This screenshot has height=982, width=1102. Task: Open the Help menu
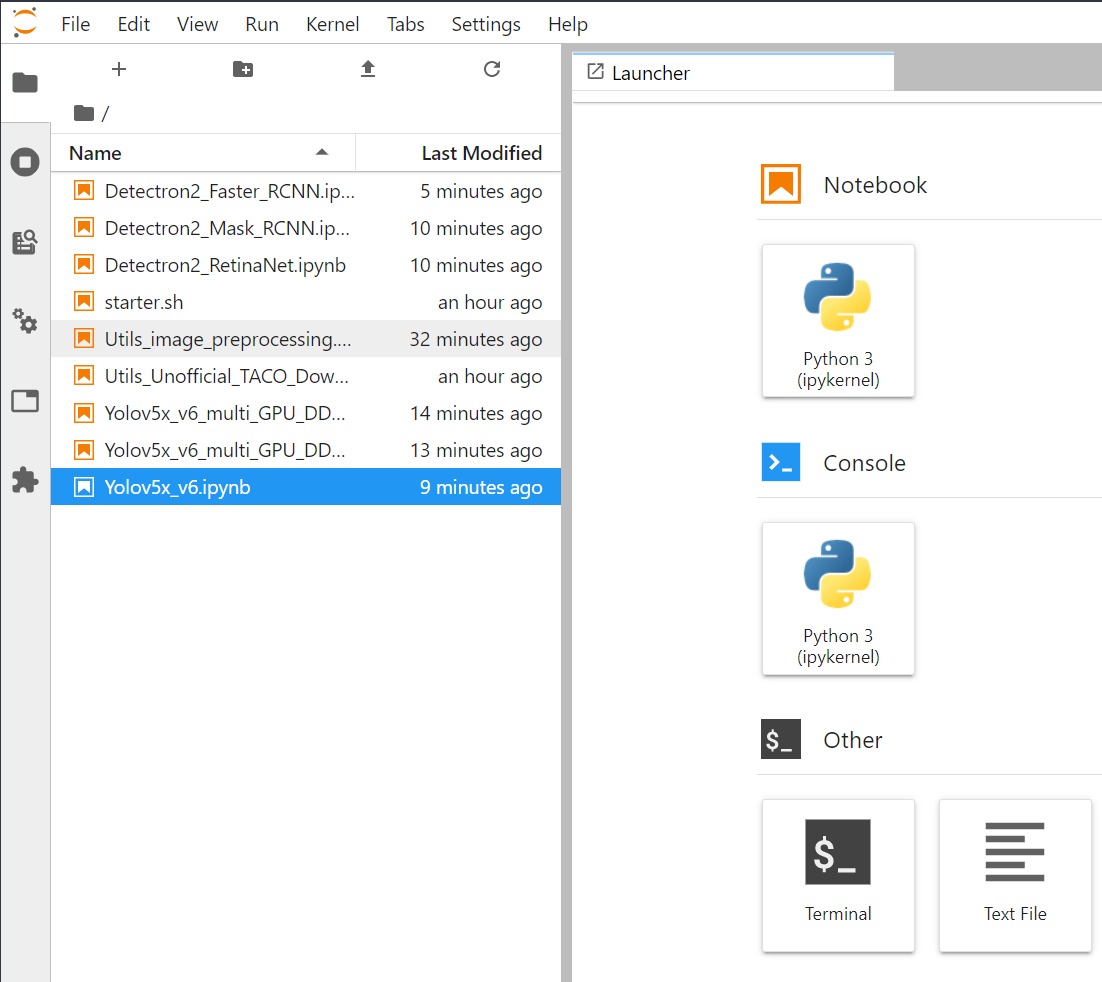(568, 24)
